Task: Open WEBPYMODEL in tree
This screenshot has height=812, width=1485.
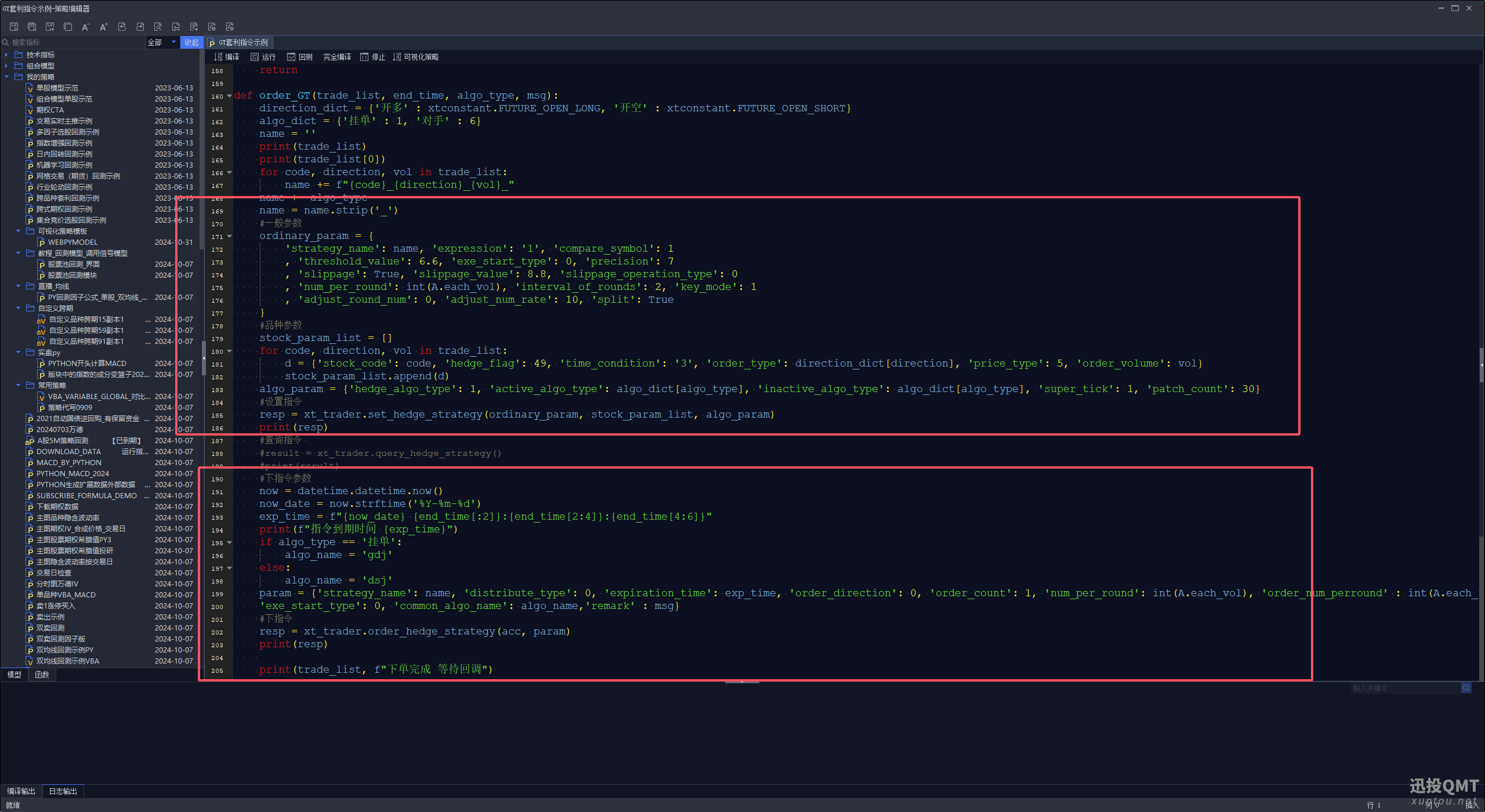Action: click(x=73, y=242)
